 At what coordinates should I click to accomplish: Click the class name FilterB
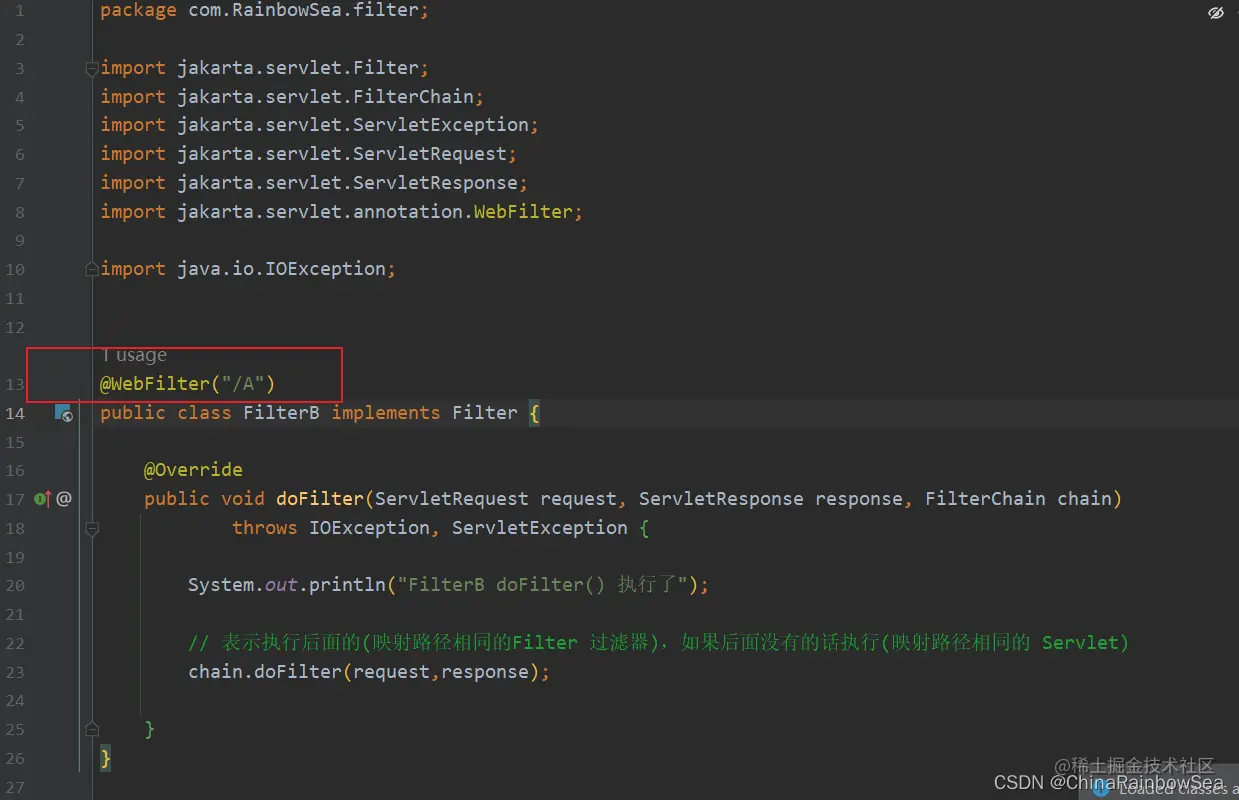point(281,412)
